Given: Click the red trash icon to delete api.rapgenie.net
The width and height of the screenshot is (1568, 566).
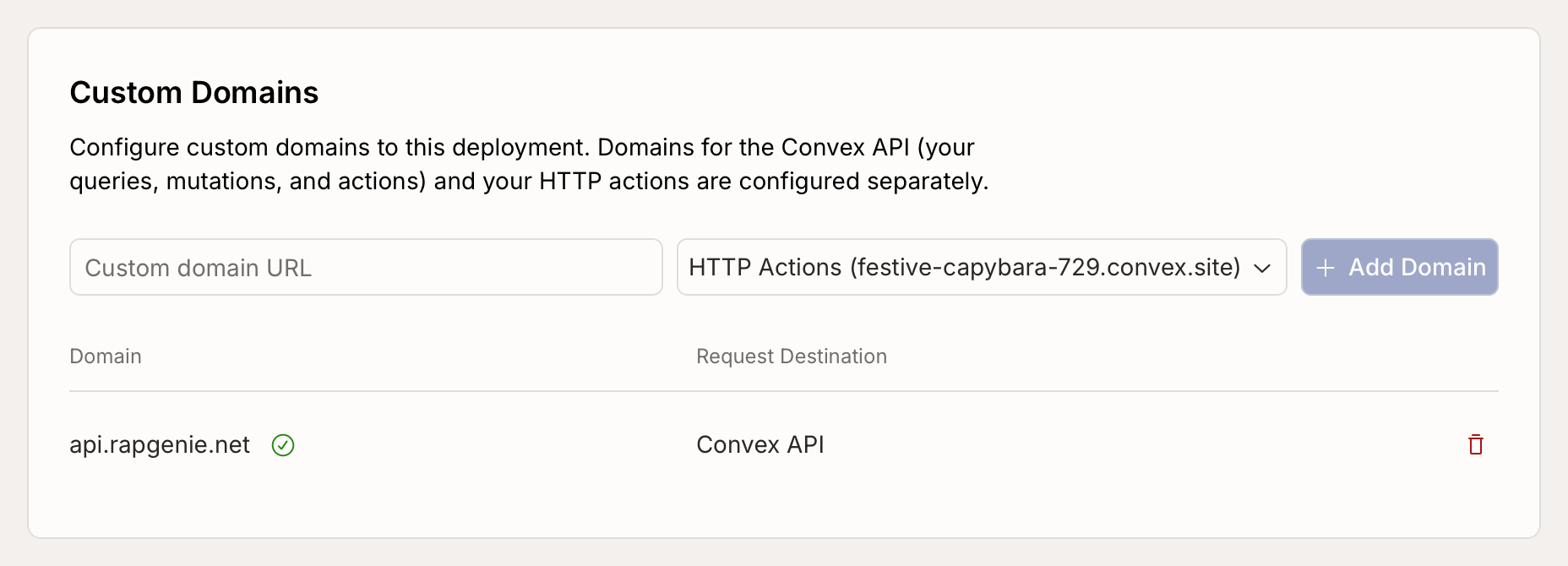Looking at the screenshot, I should point(1474,444).
